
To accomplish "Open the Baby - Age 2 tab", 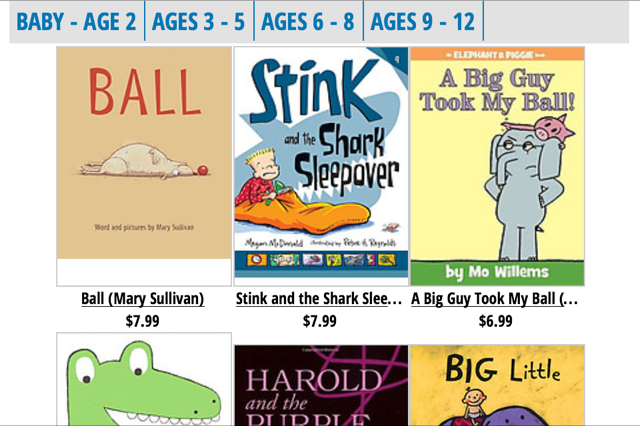I will (76, 21).
